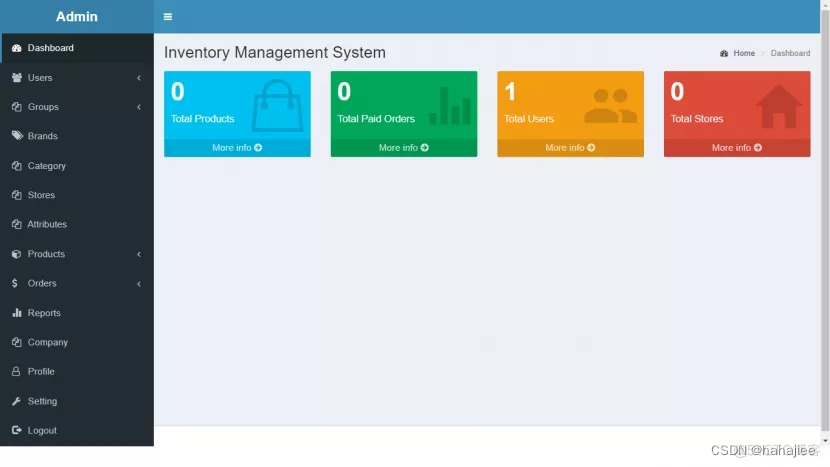Click the Category files icon in sidebar
This screenshot has width=830, height=467.
(17, 166)
